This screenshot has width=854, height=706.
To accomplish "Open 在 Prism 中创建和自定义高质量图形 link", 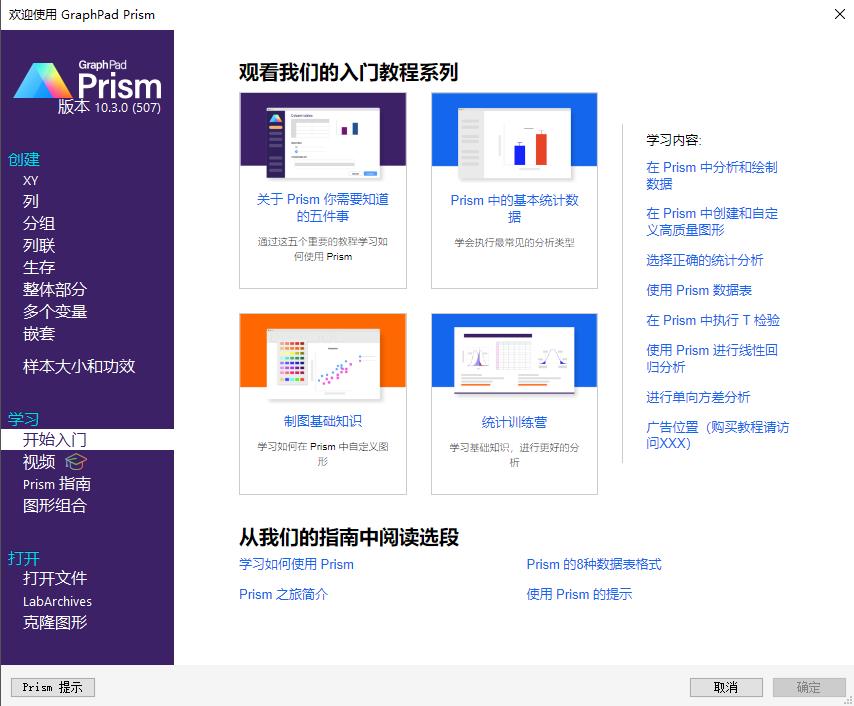I will [712, 222].
